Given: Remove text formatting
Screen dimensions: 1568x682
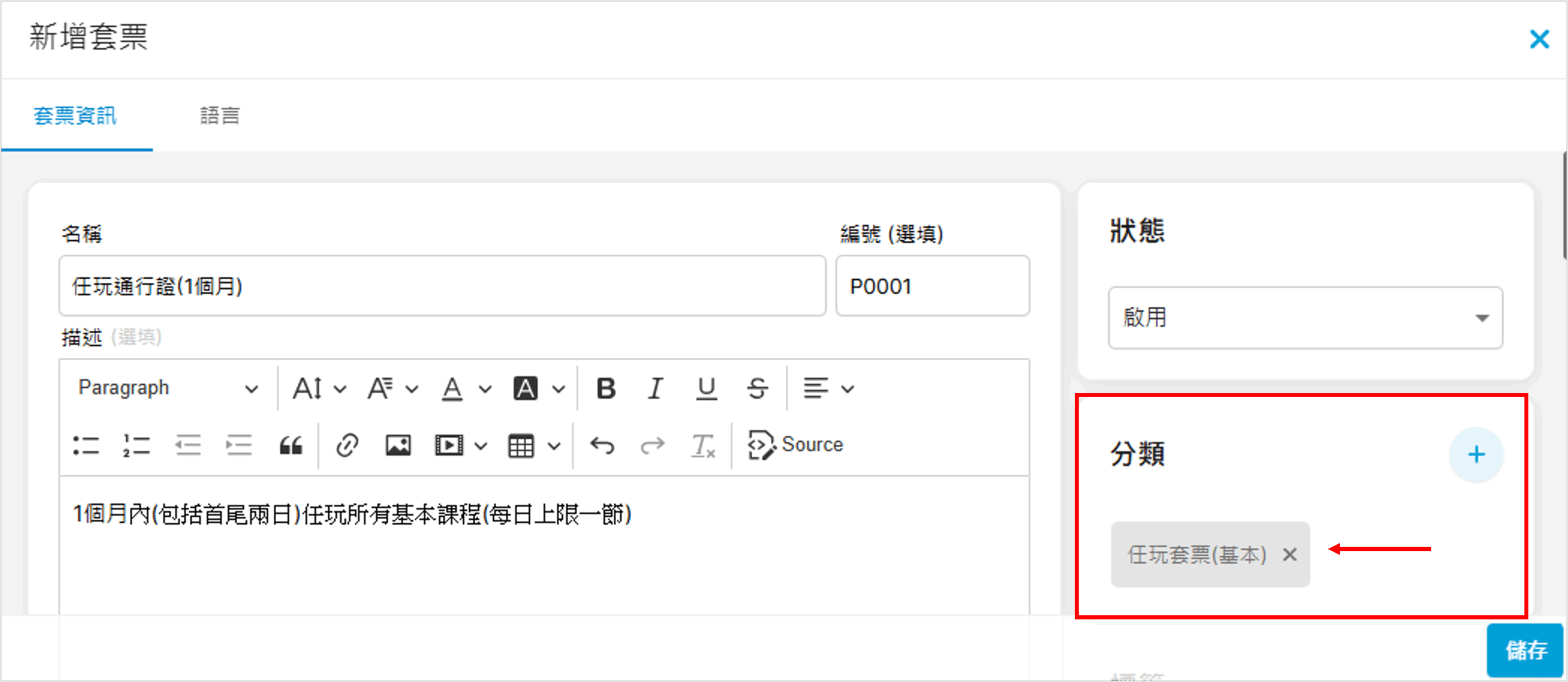Looking at the screenshot, I should (703, 445).
